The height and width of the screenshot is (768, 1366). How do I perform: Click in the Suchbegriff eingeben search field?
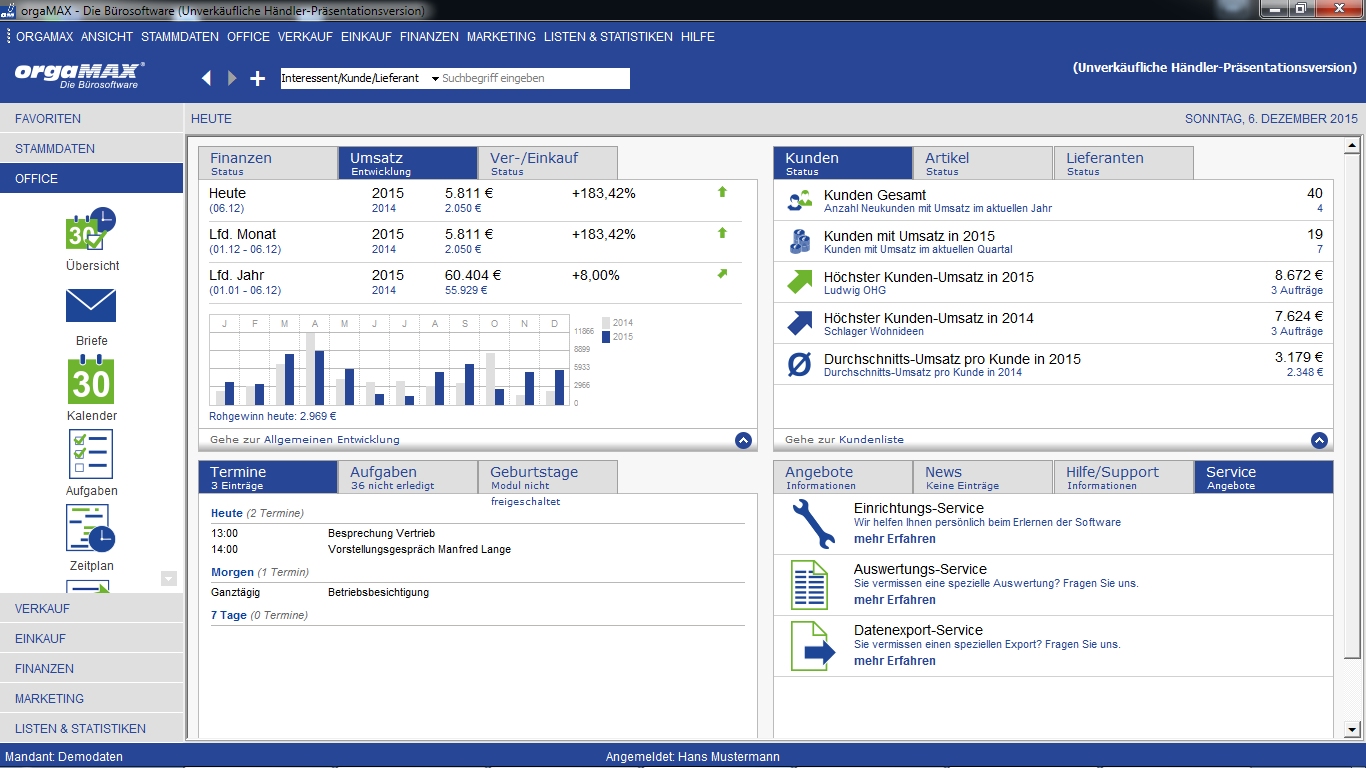pos(535,78)
